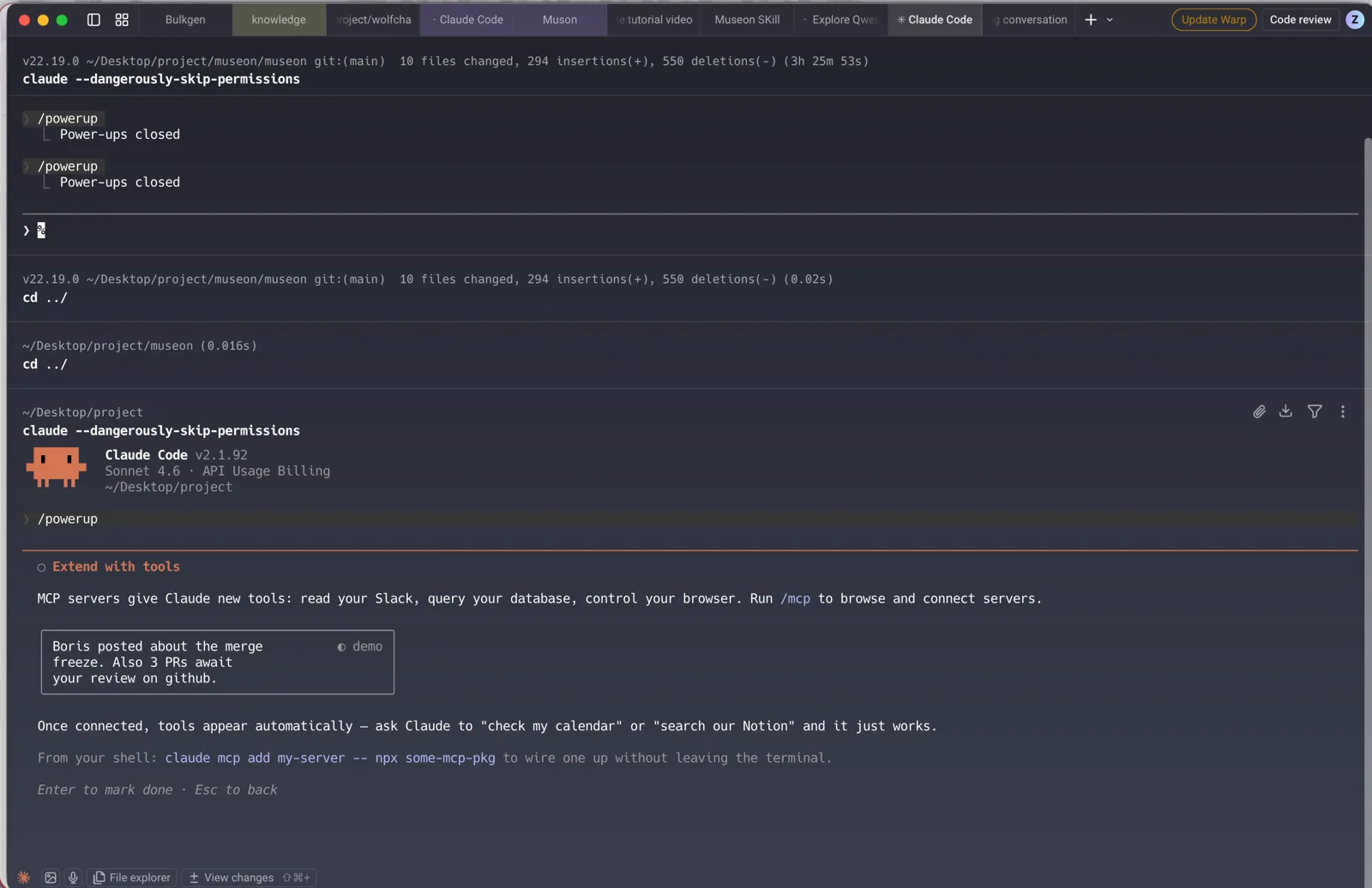The height and width of the screenshot is (888, 1372).
Task: Select the active Claude Code tab
Action: pyautogui.click(x=935, y=20)
